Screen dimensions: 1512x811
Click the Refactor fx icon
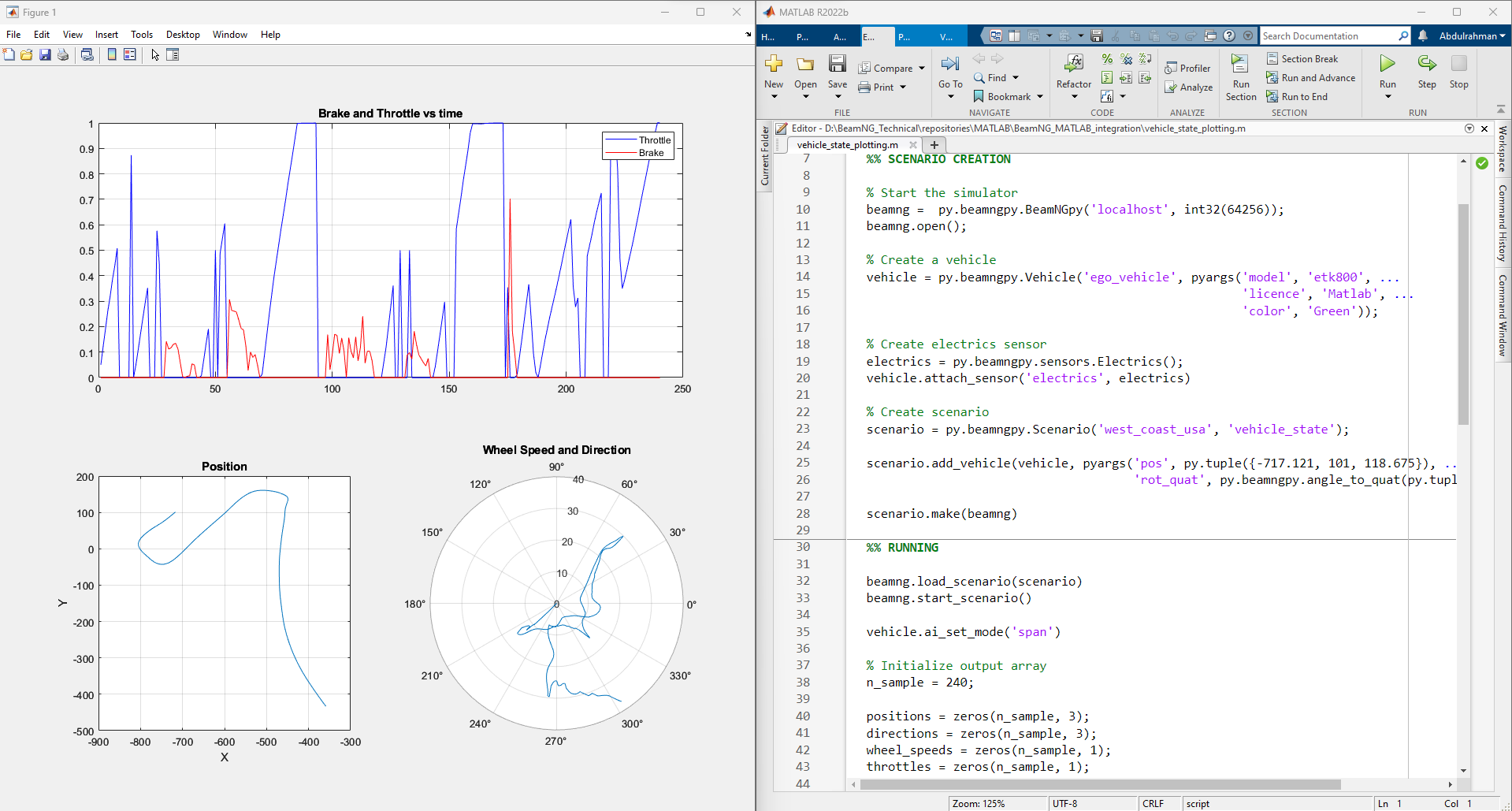(x=1073, y=63)
